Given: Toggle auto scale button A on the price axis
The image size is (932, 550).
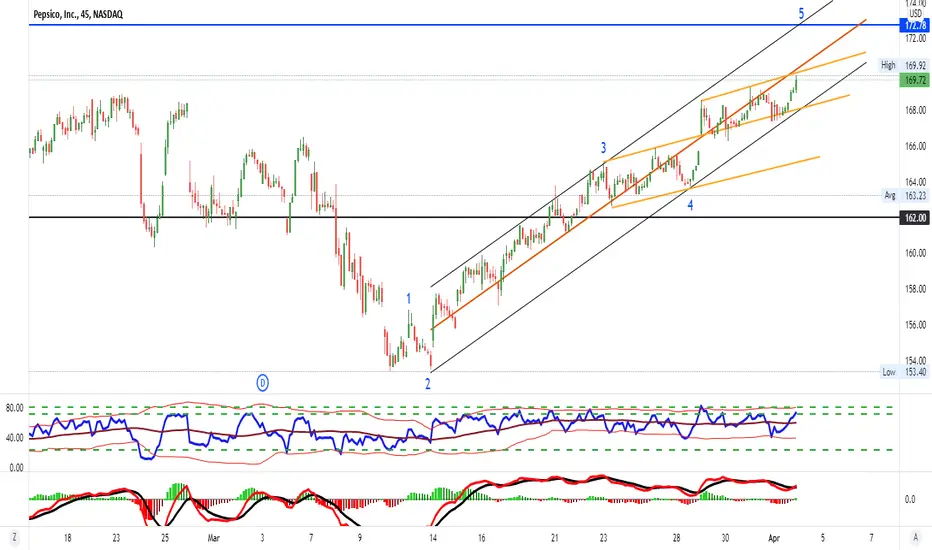Looking at the screenshot, I should tap(915, 538).
